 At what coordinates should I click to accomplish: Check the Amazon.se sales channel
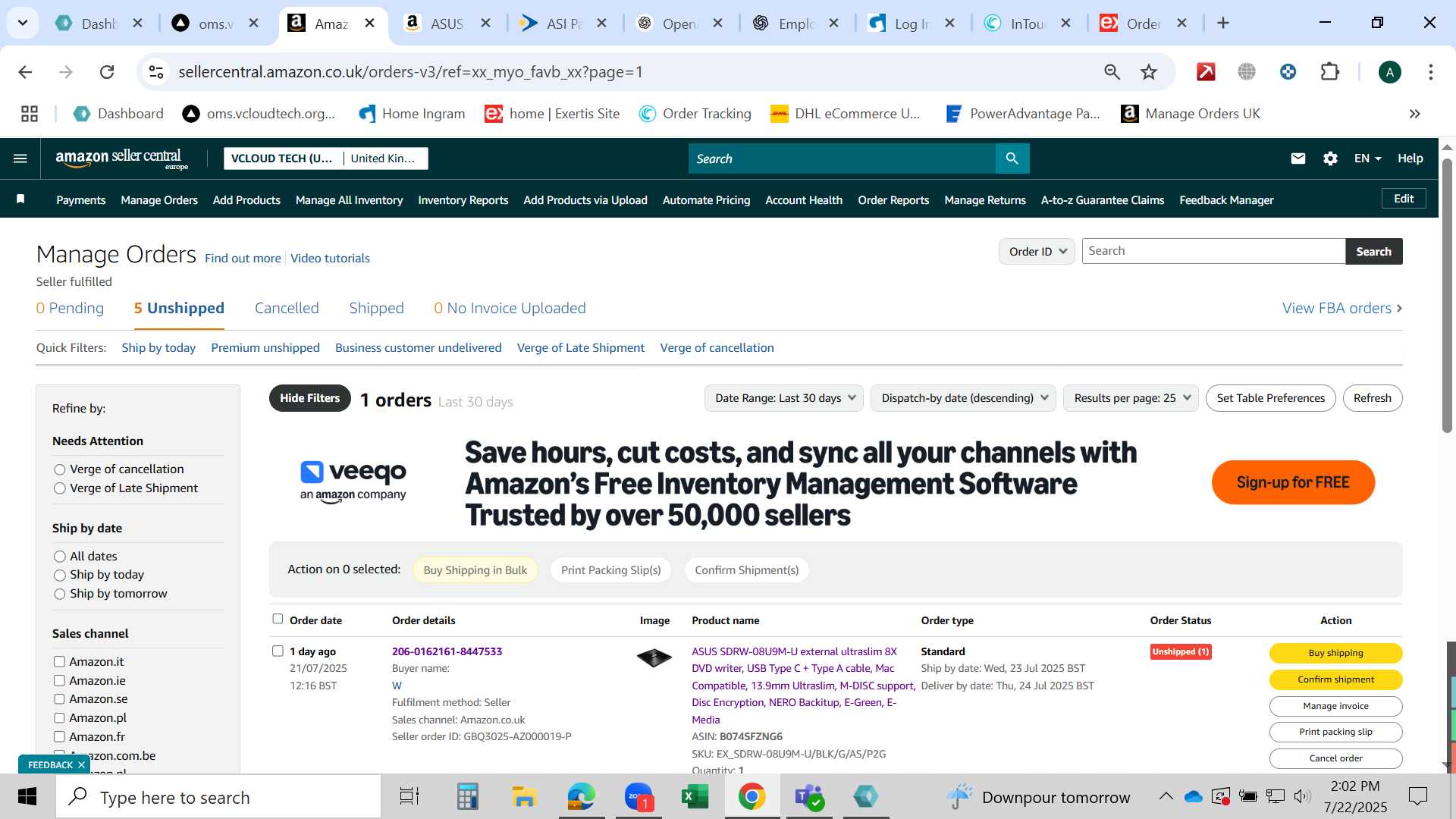(59, 699)
